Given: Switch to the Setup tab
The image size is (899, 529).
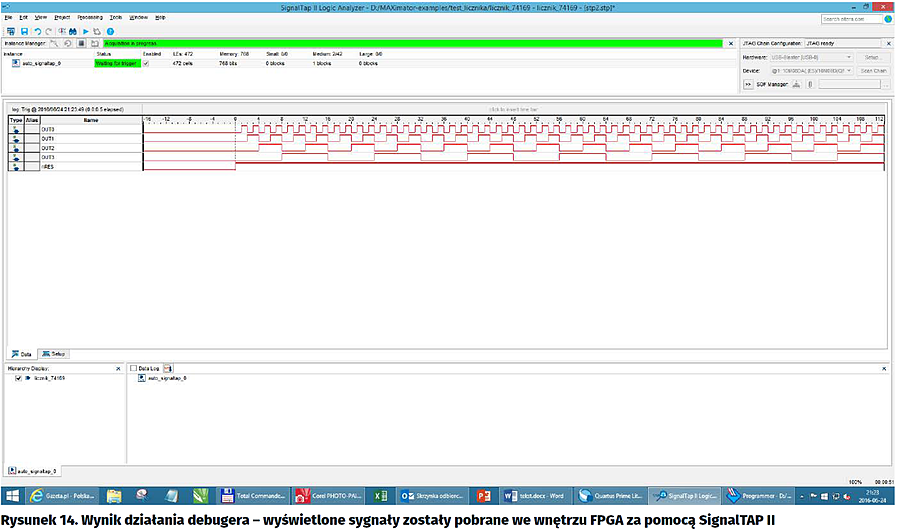Looking at the screenshot, I should 55,354.
